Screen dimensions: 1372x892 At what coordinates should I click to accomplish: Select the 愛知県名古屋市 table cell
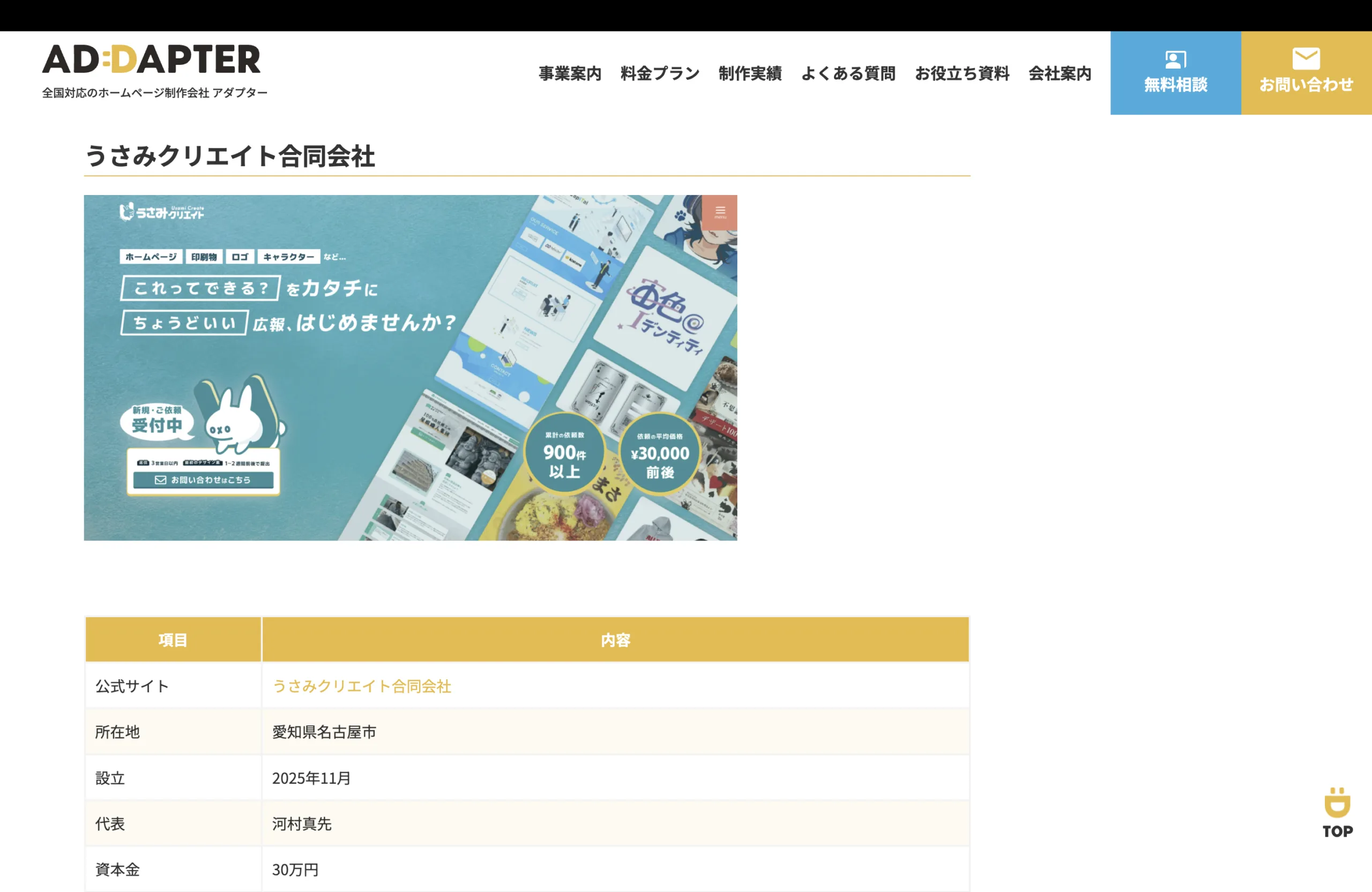click(325, 732)
